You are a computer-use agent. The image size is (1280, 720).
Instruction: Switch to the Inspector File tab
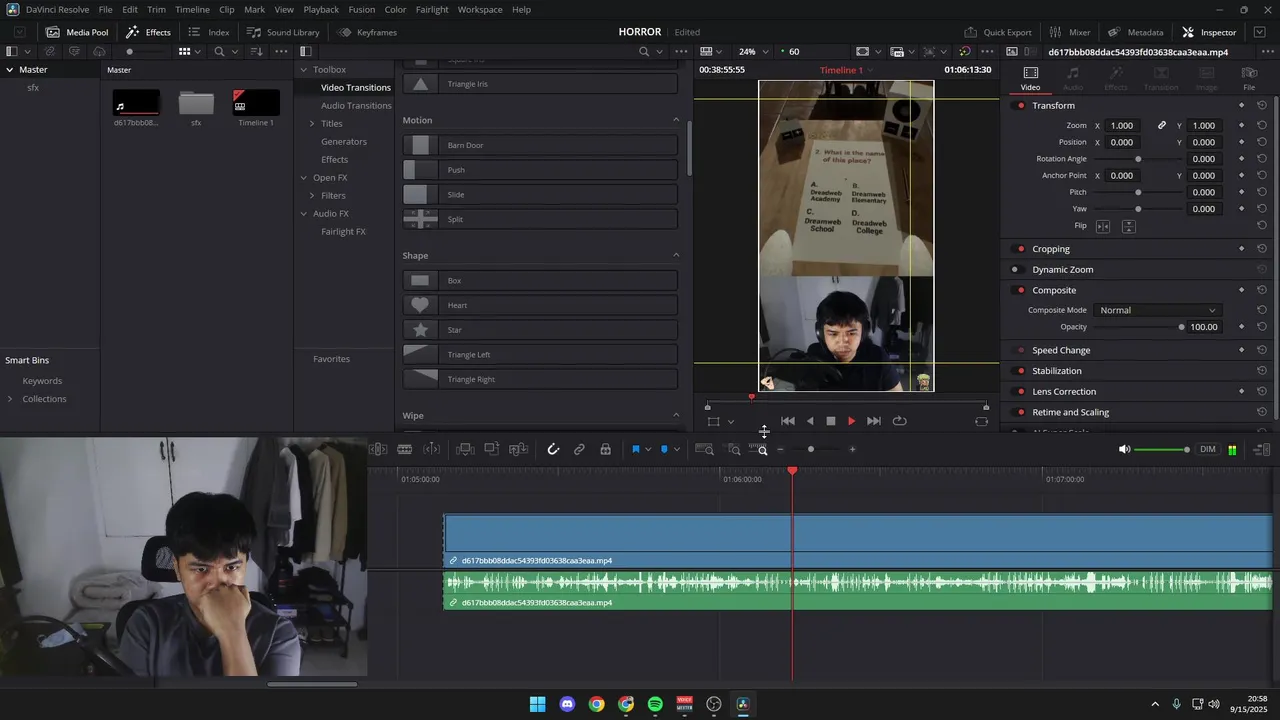pos(1249,78)
